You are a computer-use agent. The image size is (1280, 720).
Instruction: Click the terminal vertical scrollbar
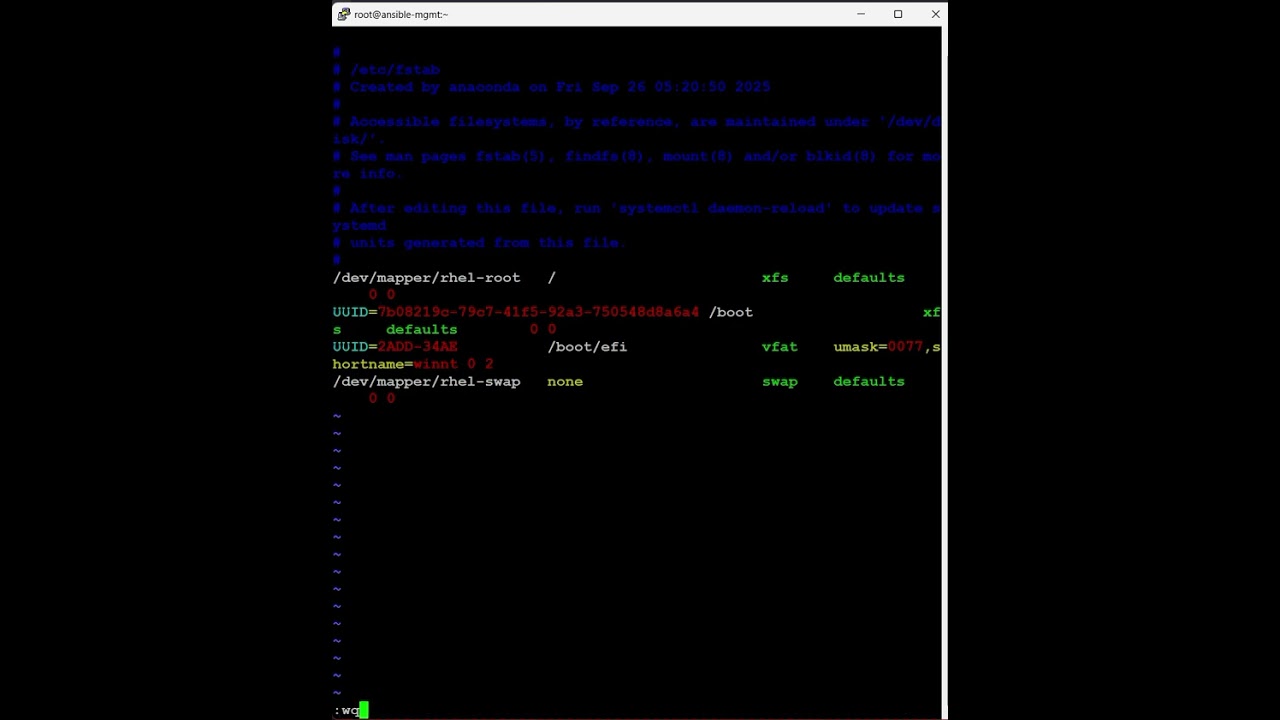point(944,372)
